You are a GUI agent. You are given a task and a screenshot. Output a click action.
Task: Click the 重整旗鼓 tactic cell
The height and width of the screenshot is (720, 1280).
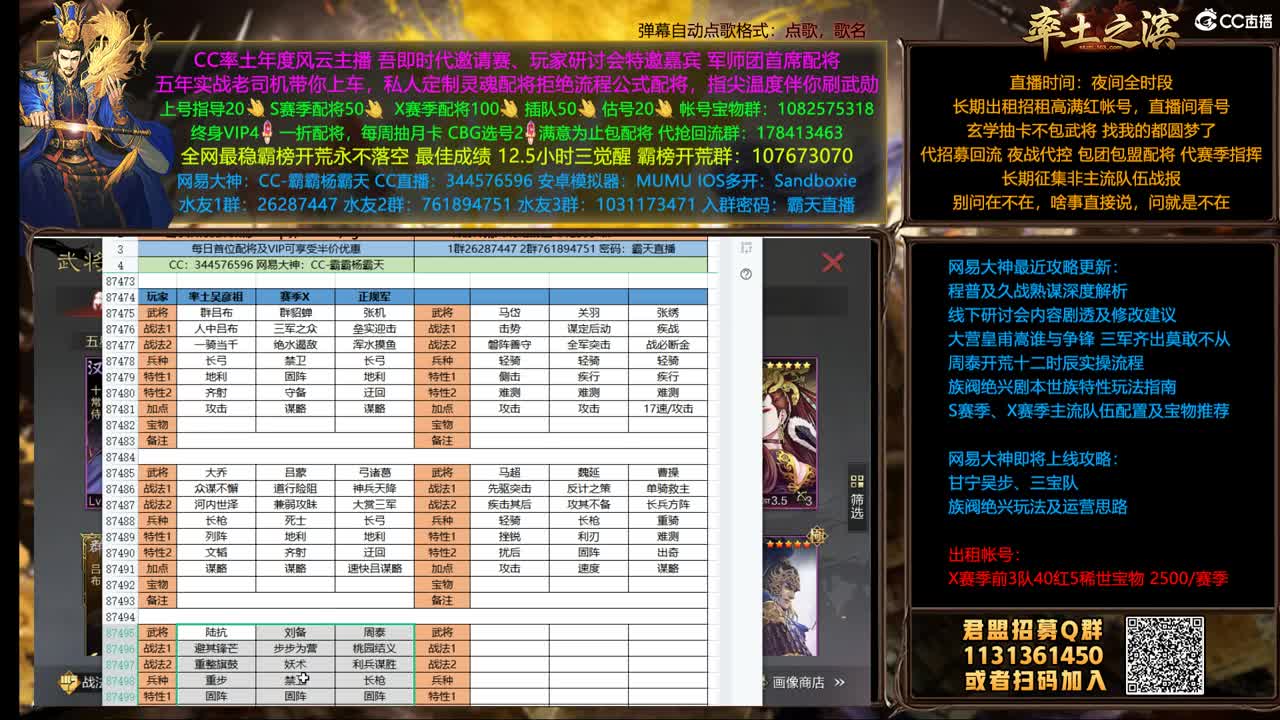point(216,665)
